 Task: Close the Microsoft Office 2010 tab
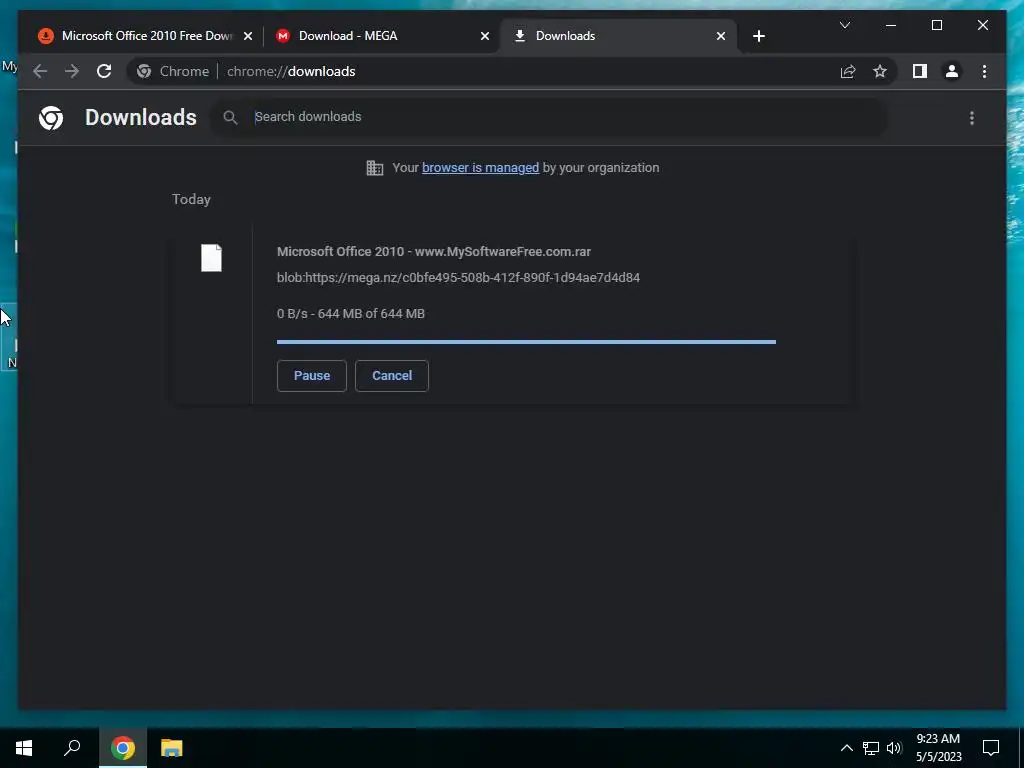248,36
